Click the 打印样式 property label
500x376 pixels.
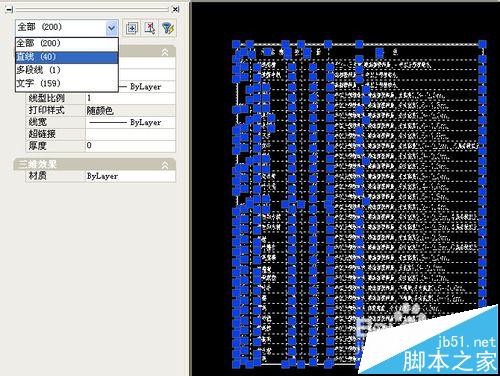coord(47,110)
